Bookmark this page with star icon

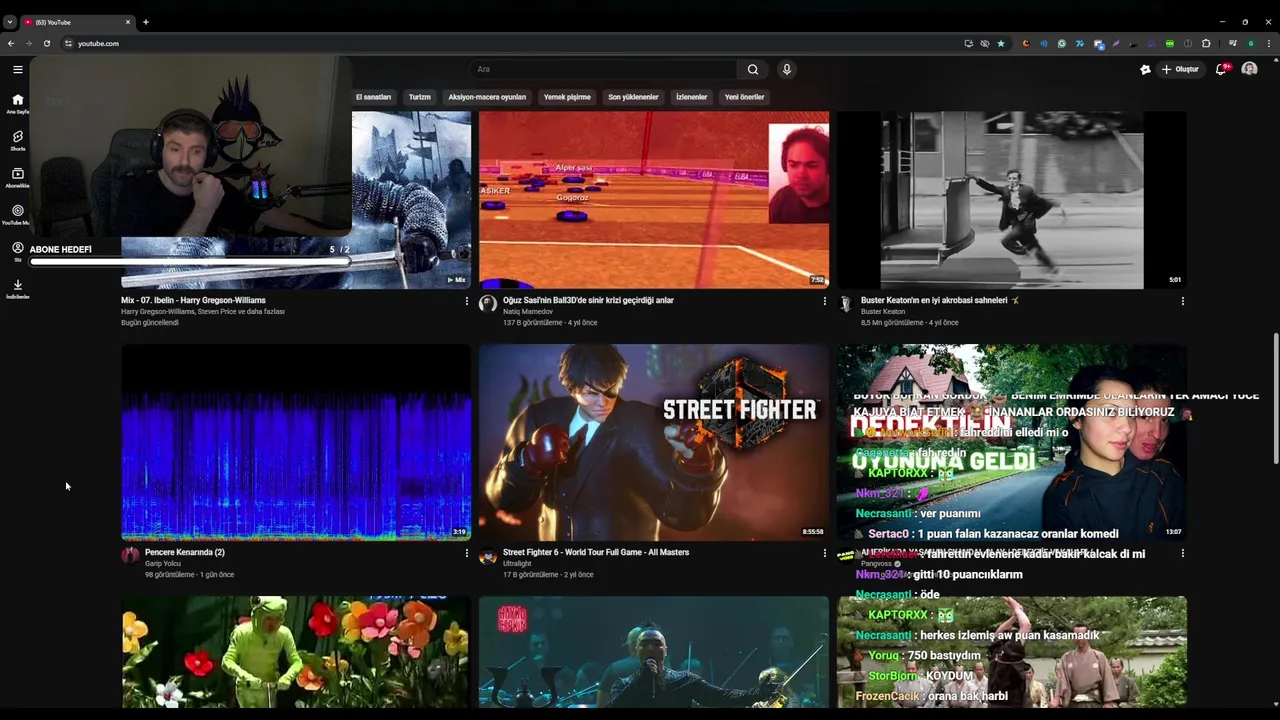click(1001, 43)
